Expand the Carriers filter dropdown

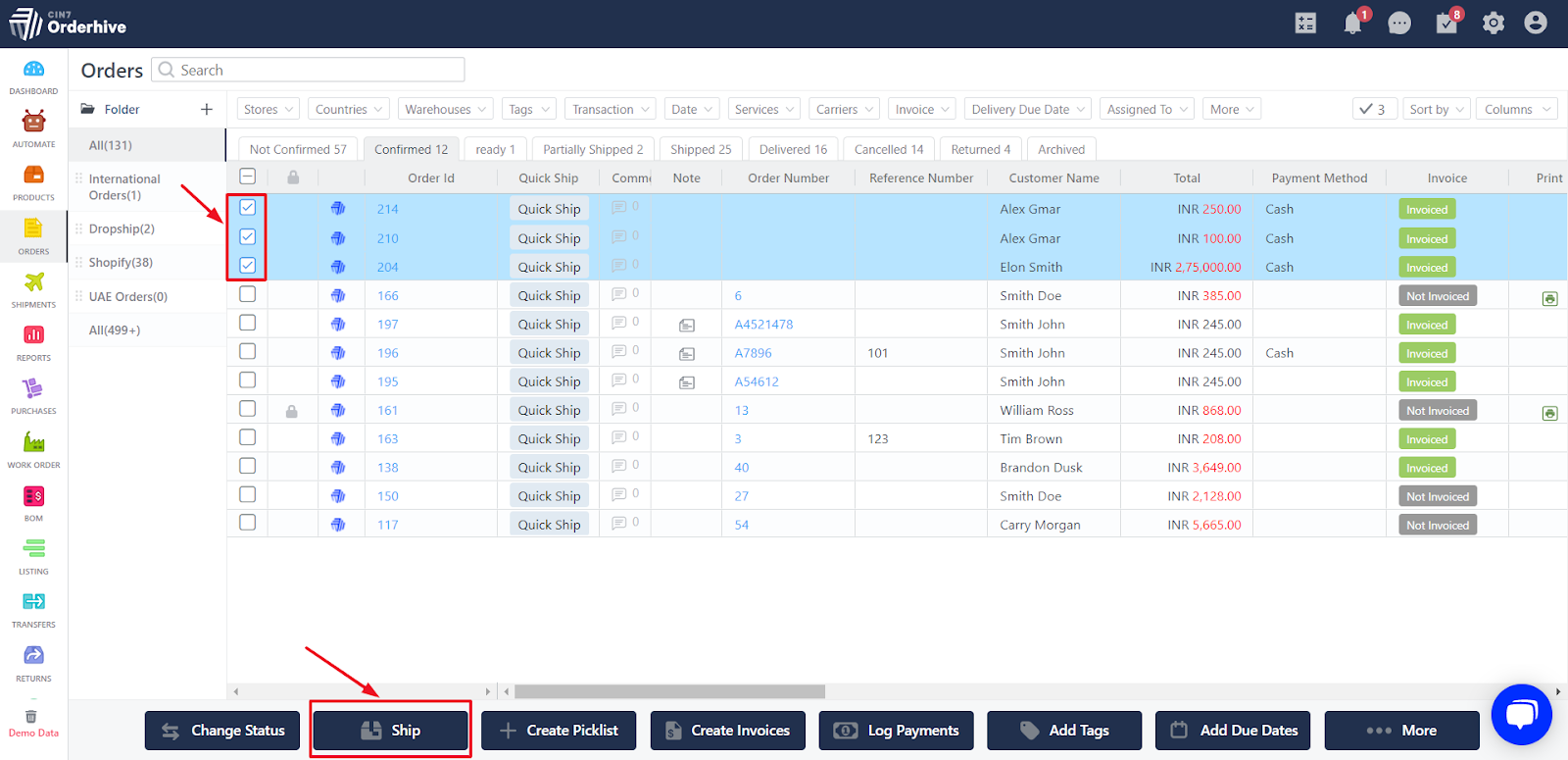coord(844,109)
